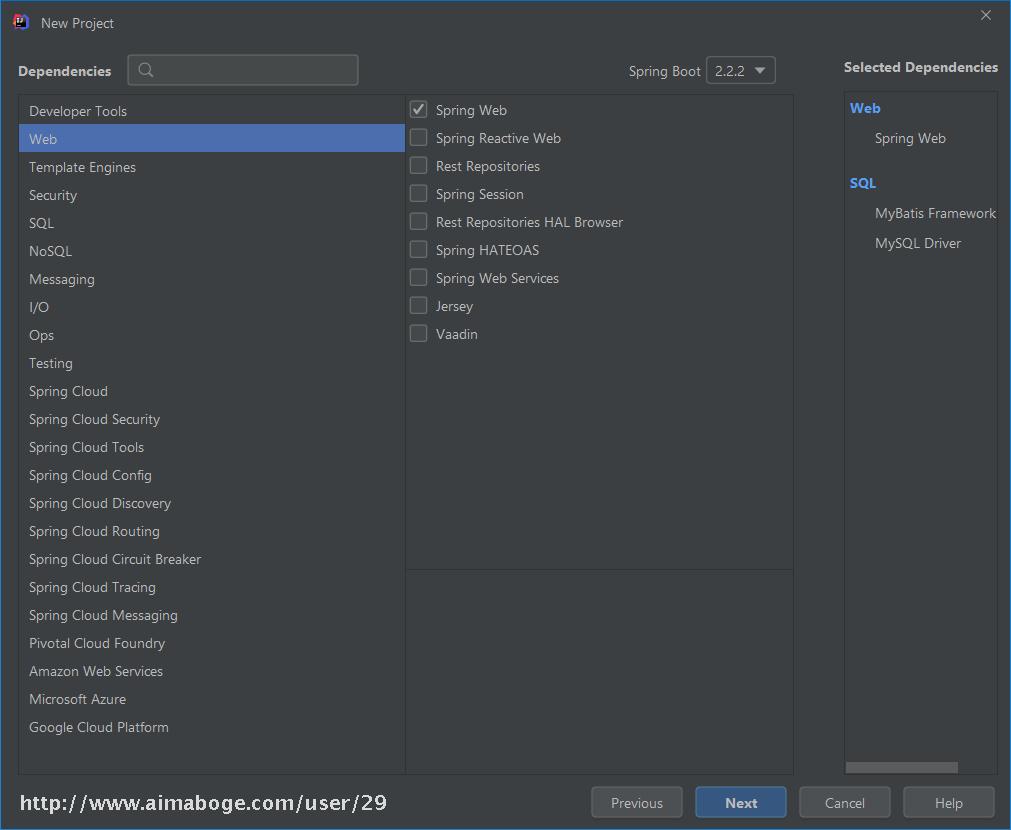Image resolution: width=1011 pixels, height=830 pixels.
Task: Close the New Project dialog
Action: tap(986, 15)
